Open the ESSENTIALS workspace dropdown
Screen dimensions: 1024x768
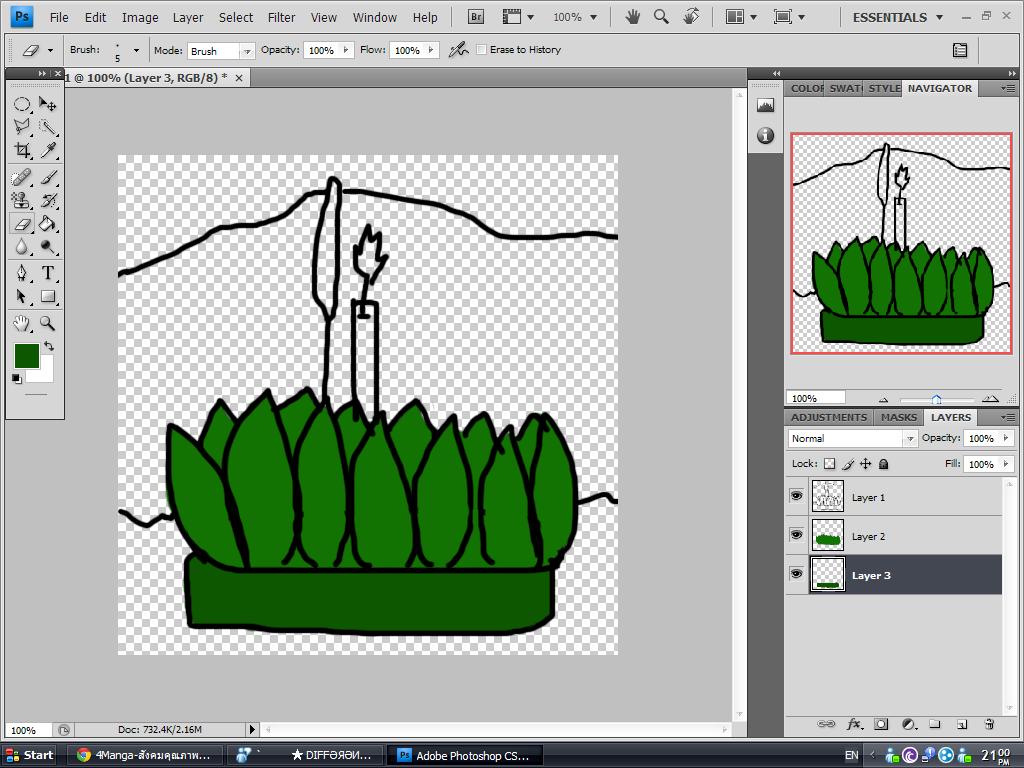897,17
